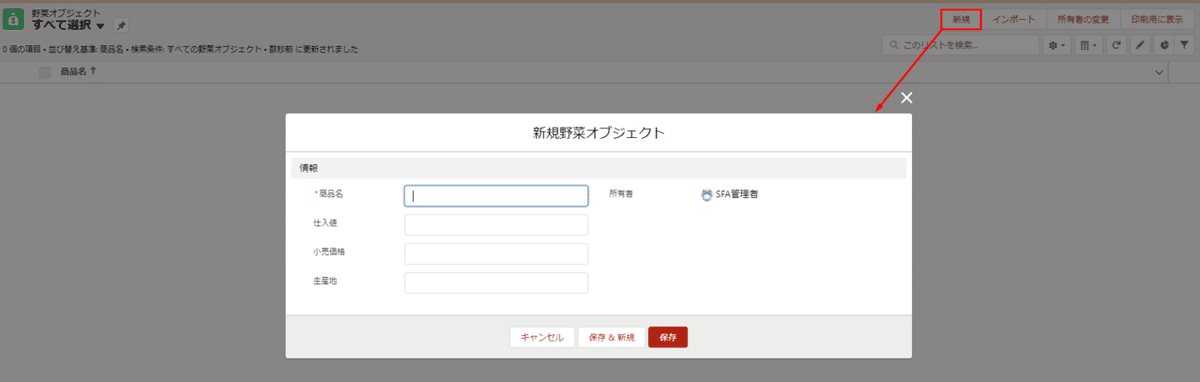Open filters with the funnel icon
The height and width of the screenshot is (382, 1200).
(1184, 45)
